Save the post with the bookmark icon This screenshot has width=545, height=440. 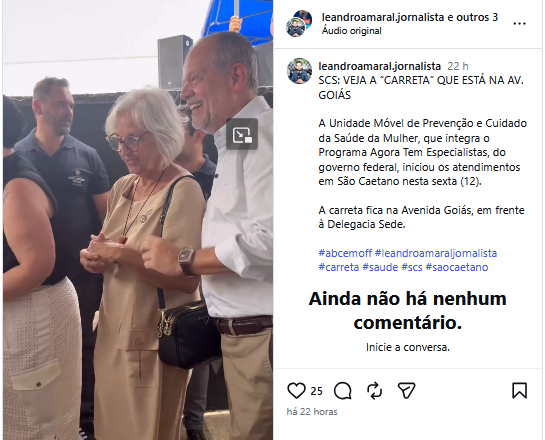click(520, 390)
